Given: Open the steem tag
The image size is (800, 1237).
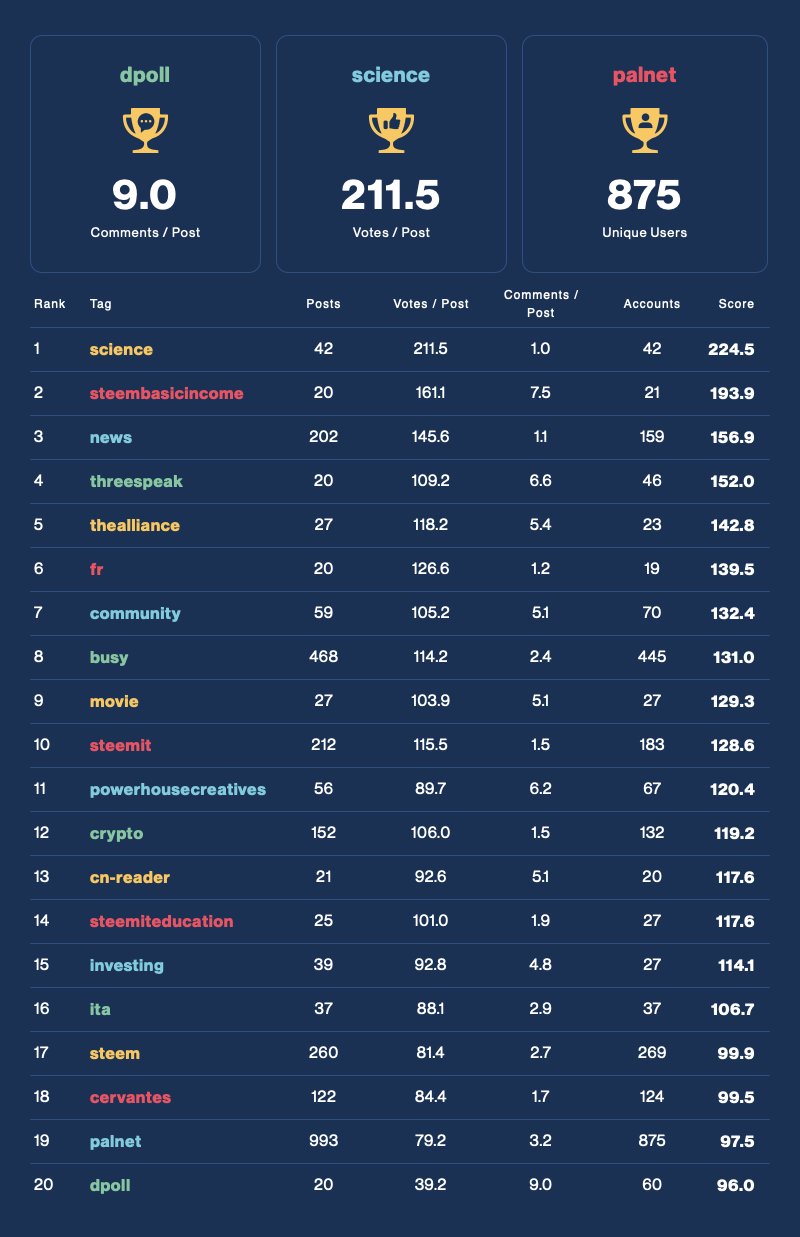Looking at the screenshot, I should [x=114, y=1053].
